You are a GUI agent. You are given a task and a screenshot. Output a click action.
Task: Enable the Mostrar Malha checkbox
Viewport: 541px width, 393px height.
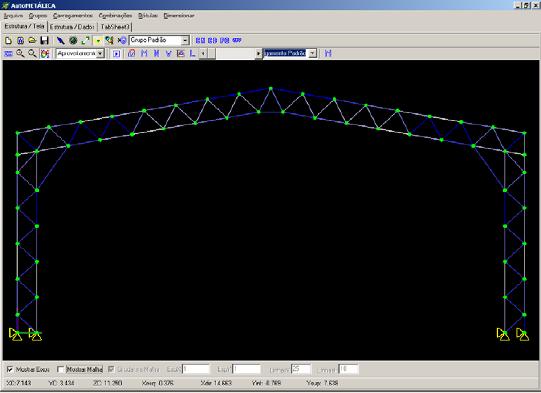[60, 370]
